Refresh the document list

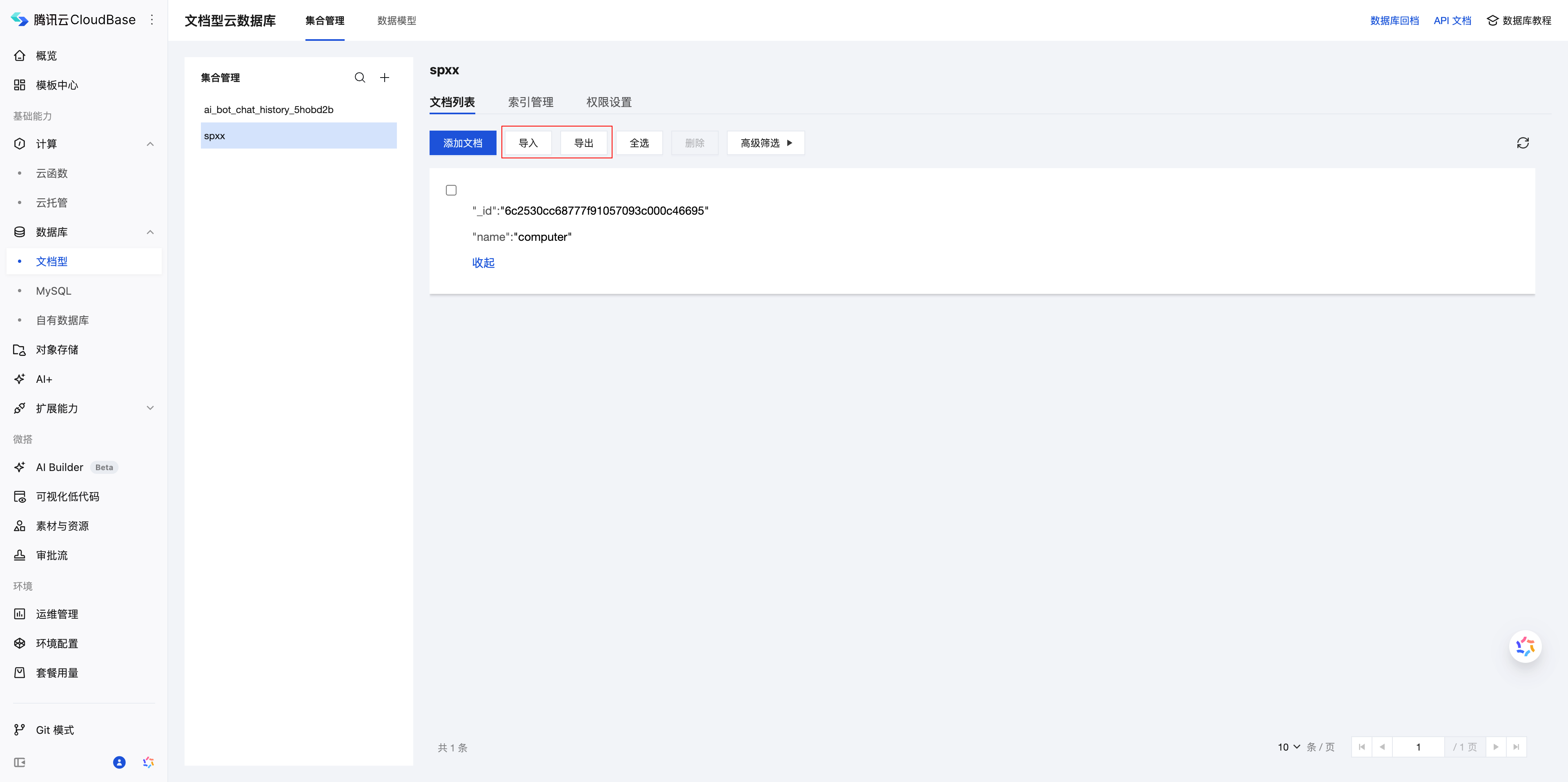point(1523,143)
